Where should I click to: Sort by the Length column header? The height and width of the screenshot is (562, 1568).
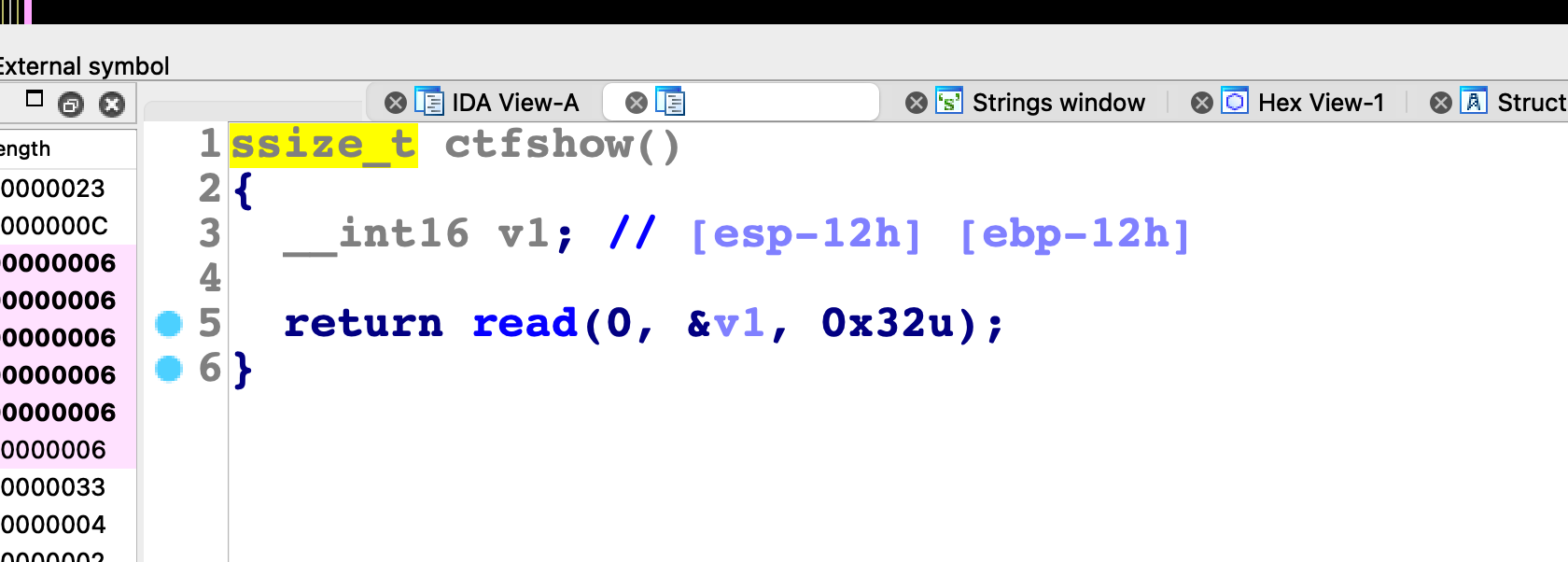(68, 149)
